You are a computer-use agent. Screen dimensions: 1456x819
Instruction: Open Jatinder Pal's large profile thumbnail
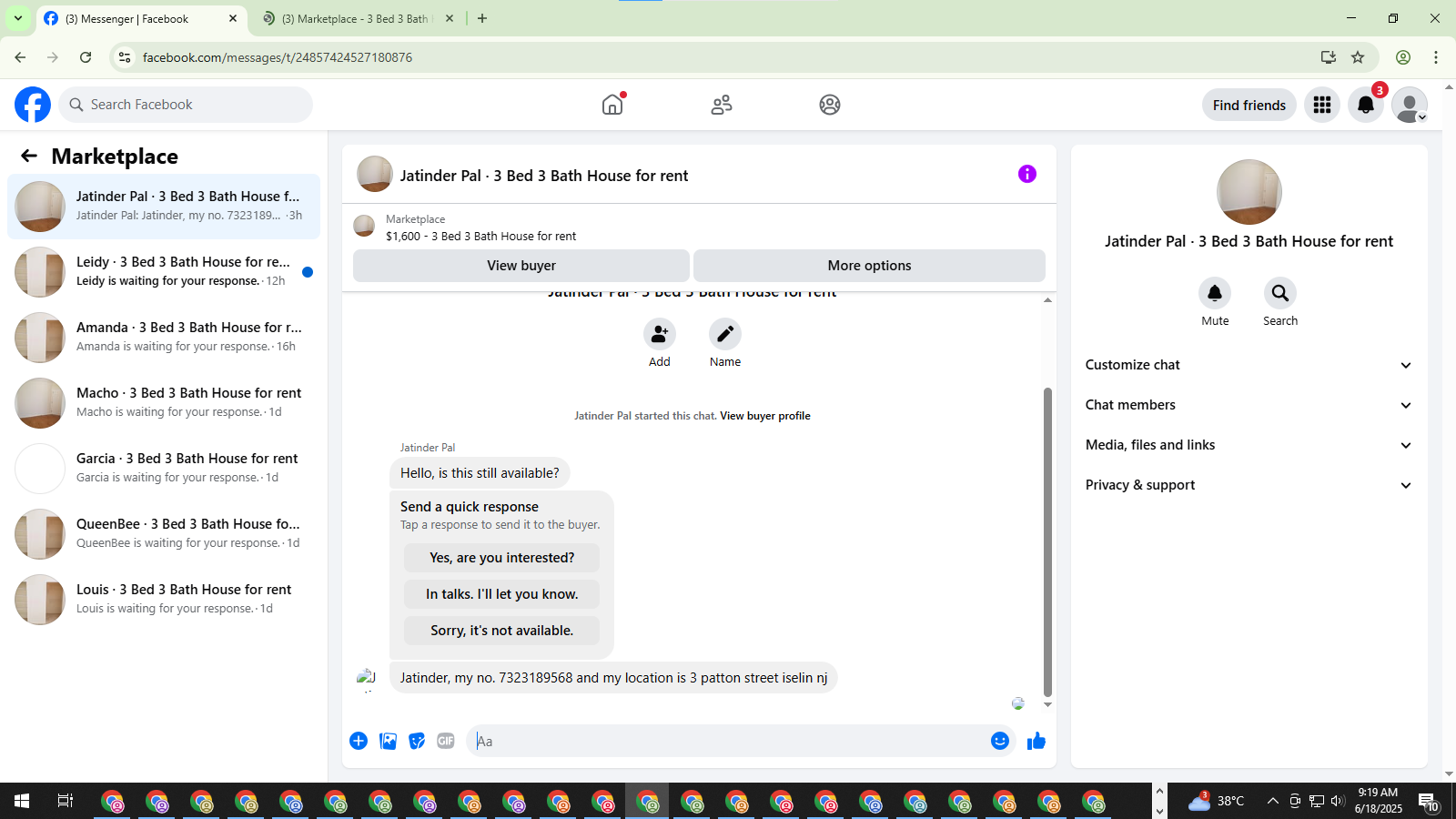1249,192
